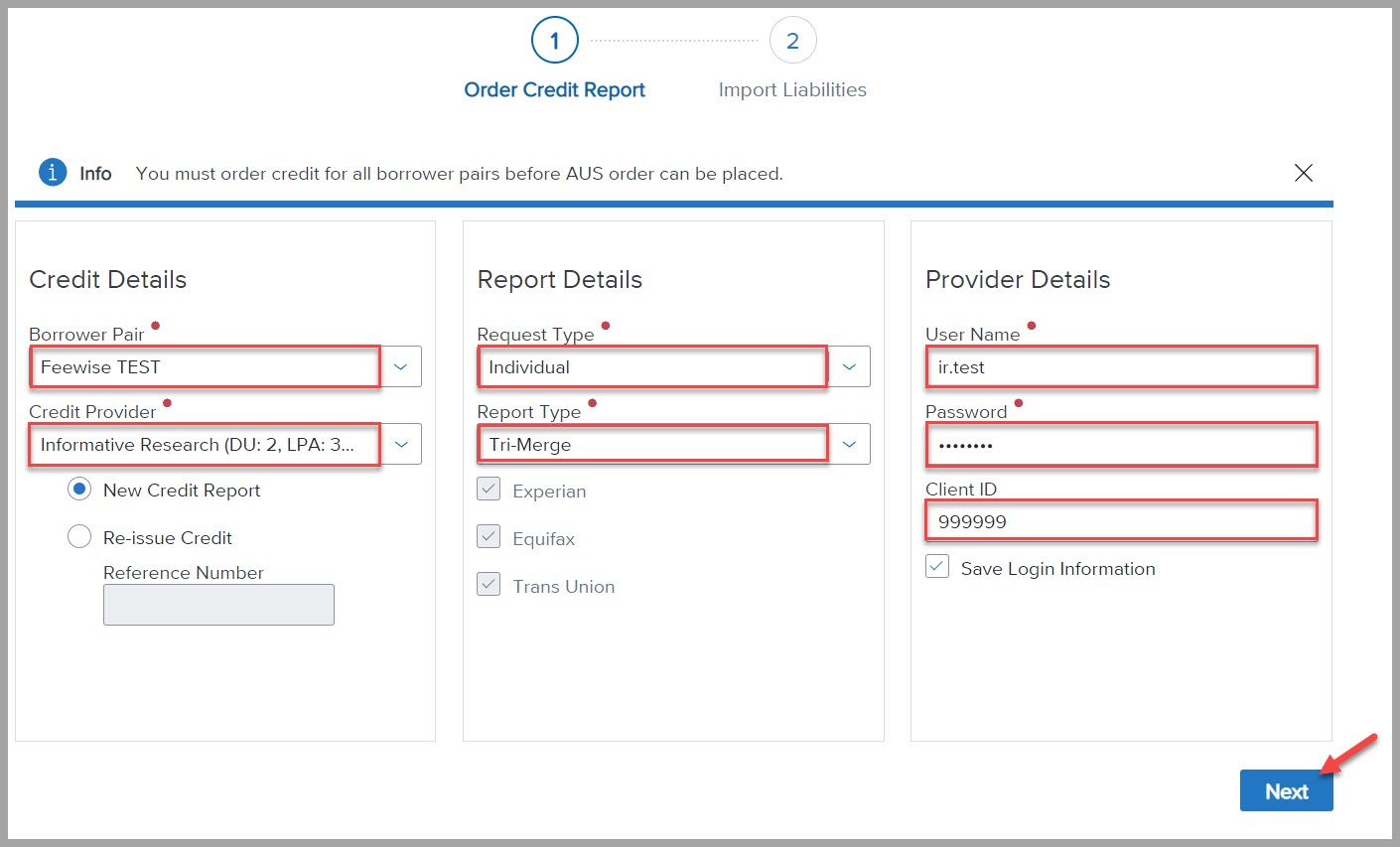Click the Credit Details heading

107,279
